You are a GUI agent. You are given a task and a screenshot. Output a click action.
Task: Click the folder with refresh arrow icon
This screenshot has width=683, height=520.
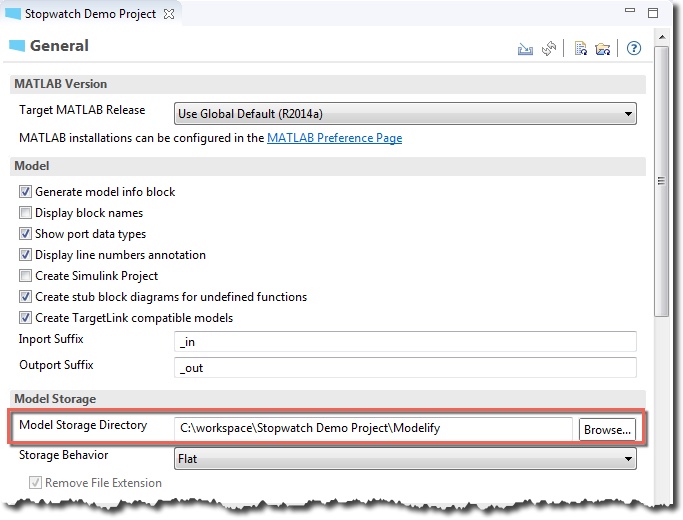point(603,49)
